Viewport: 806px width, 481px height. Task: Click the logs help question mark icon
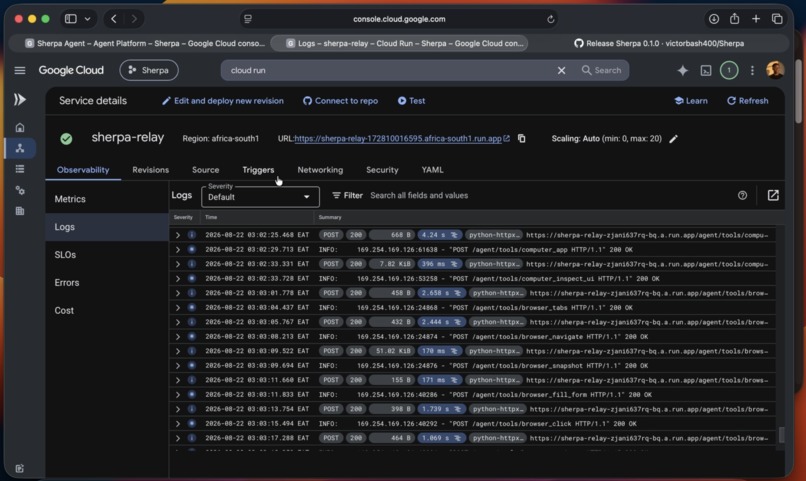[x=742, y=195]
